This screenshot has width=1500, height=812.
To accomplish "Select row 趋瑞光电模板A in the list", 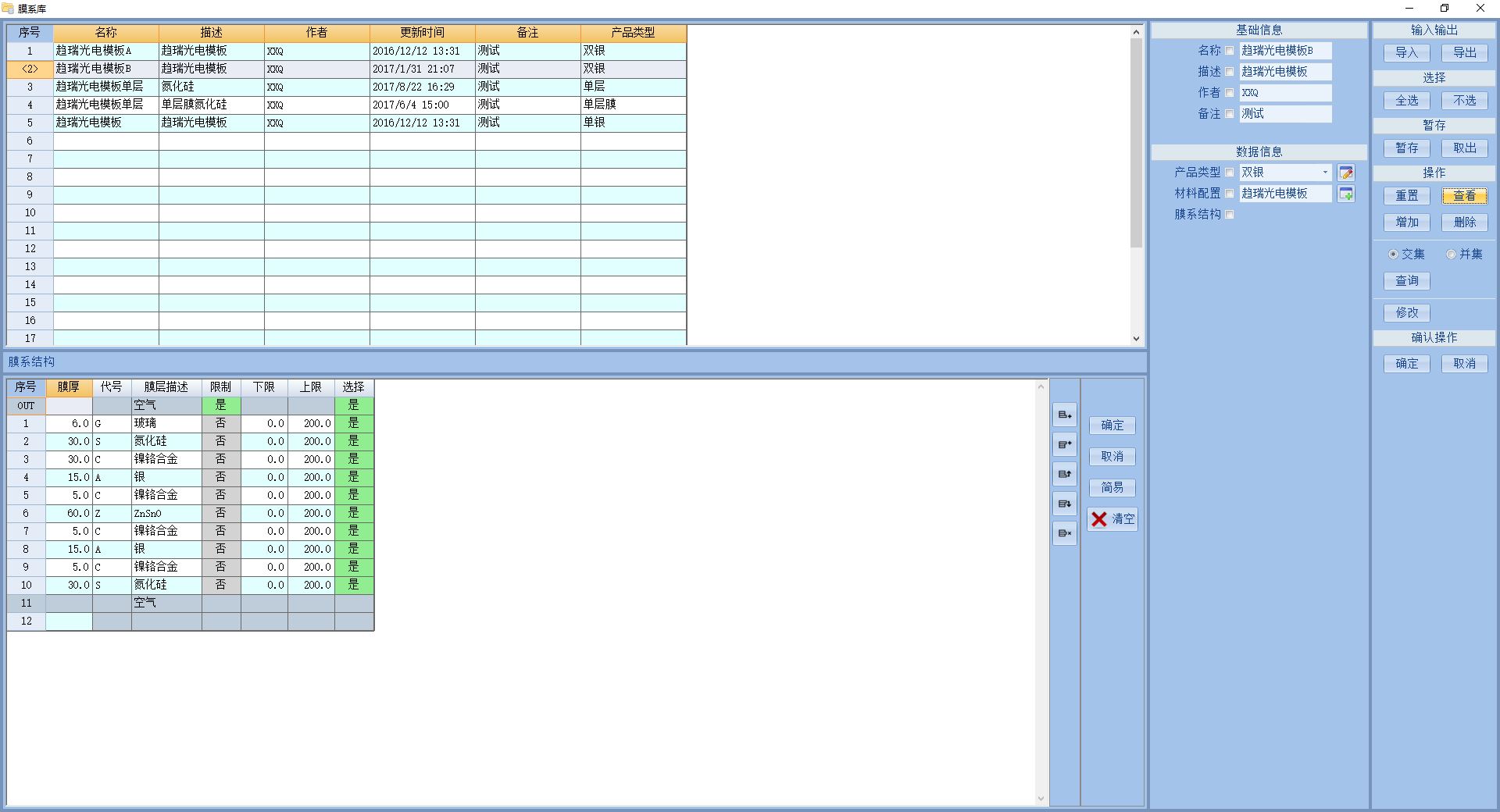I will pyautogui.click(x=347, y=51).
